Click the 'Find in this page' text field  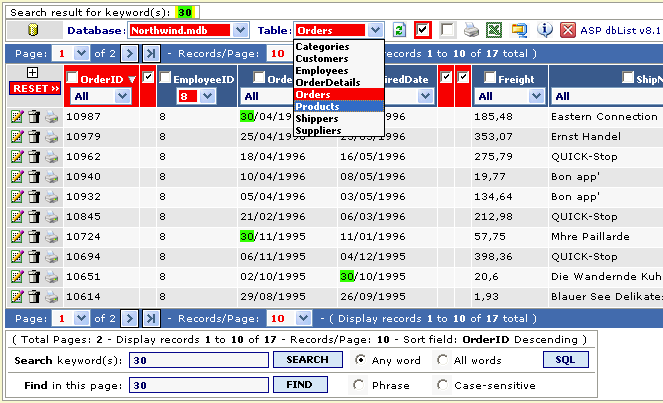tap(199, 385)
